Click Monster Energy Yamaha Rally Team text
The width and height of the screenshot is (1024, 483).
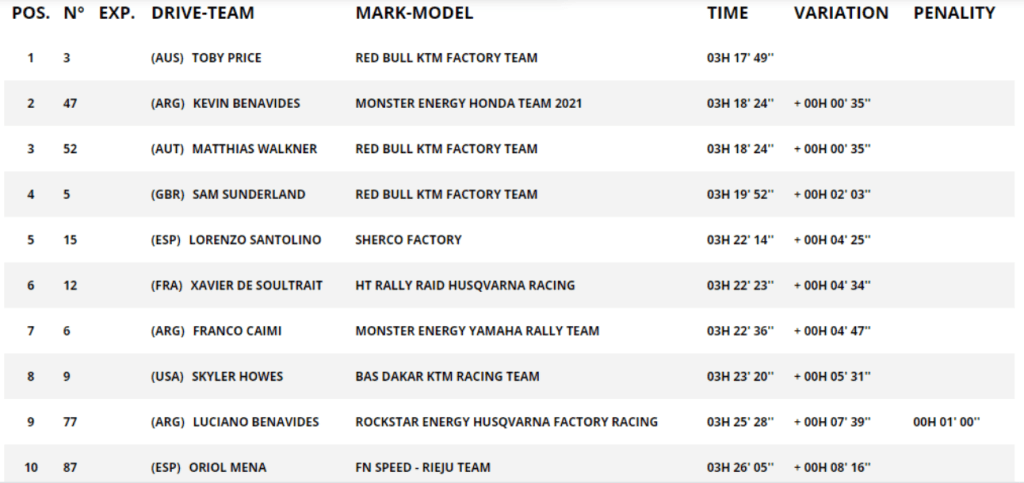pyautogui.click(x=477, y=331)
